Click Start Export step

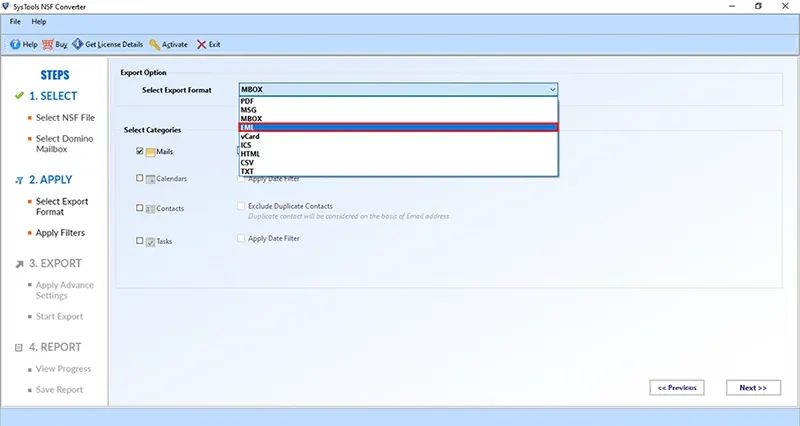point(59,317)
